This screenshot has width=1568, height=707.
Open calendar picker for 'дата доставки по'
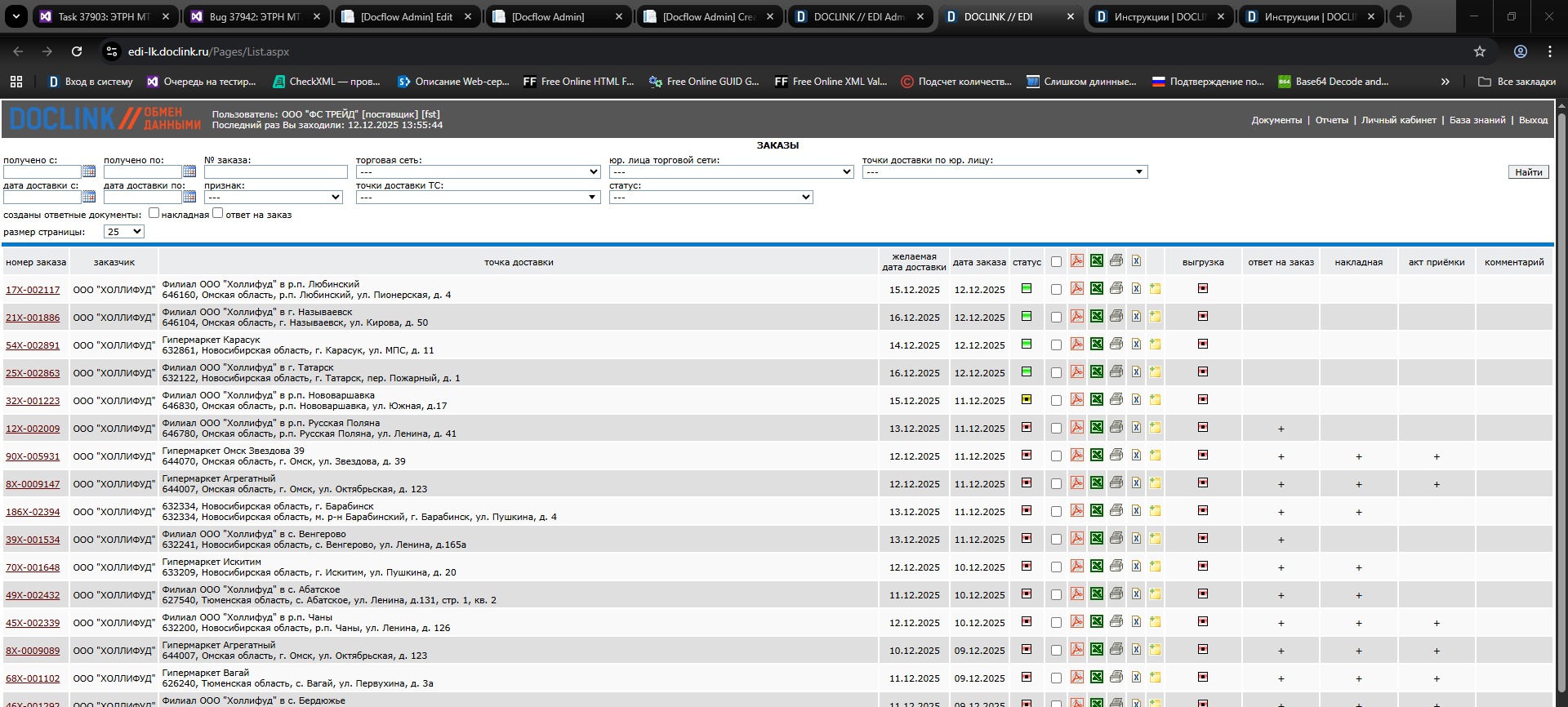pos(189,198)
